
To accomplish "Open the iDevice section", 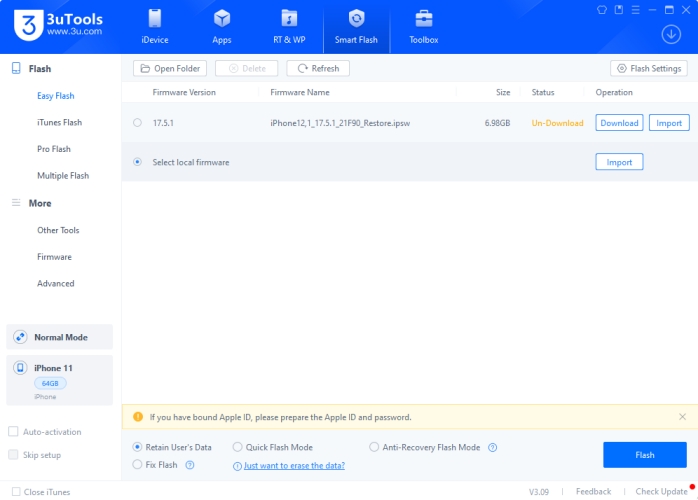I will pos(155,27).
